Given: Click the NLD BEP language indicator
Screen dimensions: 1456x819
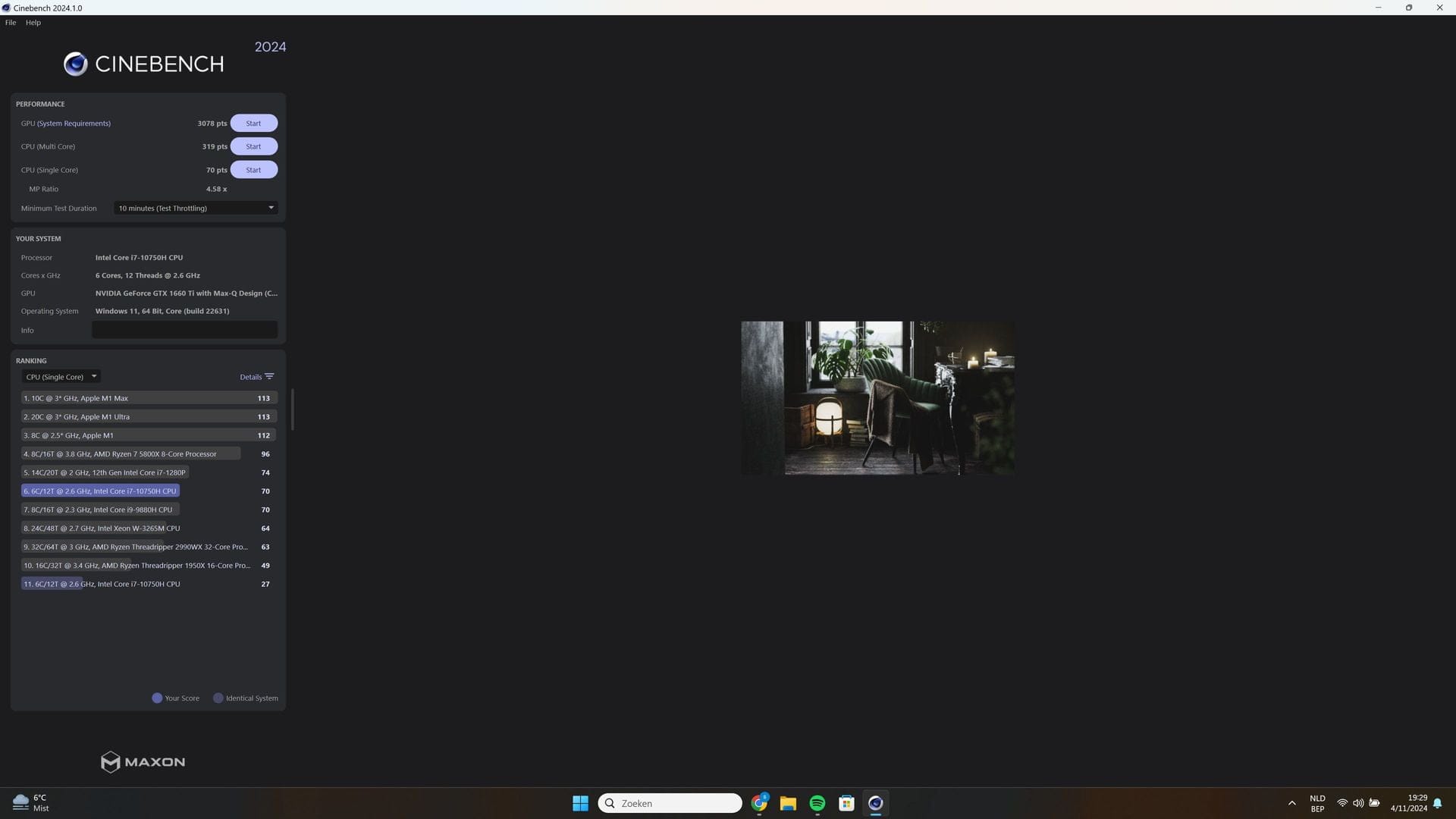Looking at the screenshot, I should (x=1317, y=803).
